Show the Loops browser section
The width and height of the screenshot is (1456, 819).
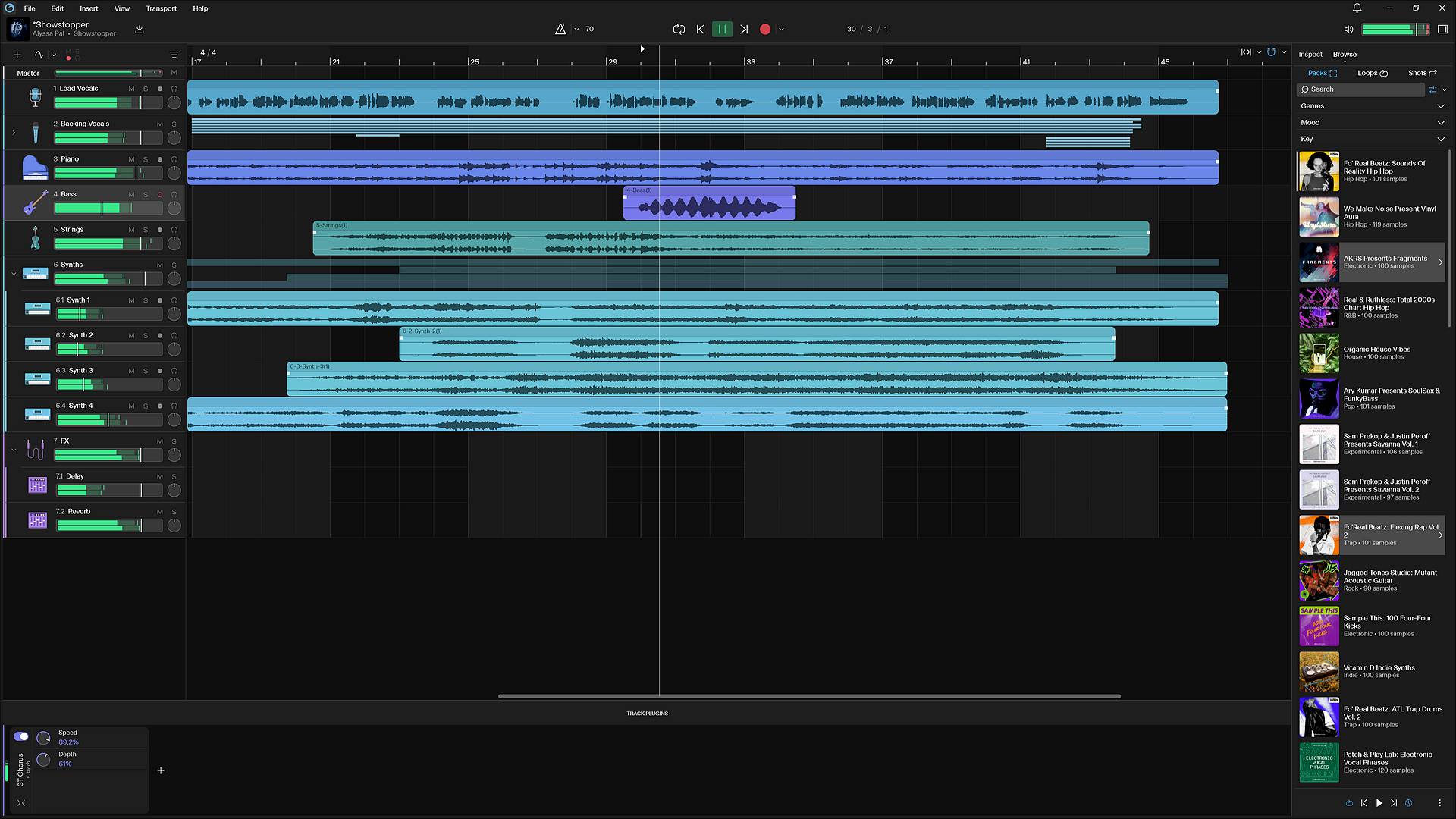(1372, 73)
